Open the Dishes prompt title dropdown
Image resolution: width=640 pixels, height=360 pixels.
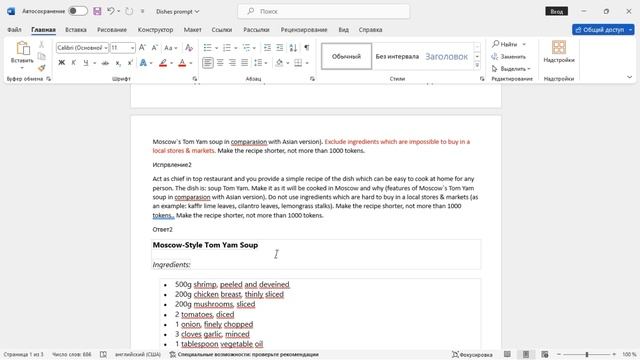178,11
